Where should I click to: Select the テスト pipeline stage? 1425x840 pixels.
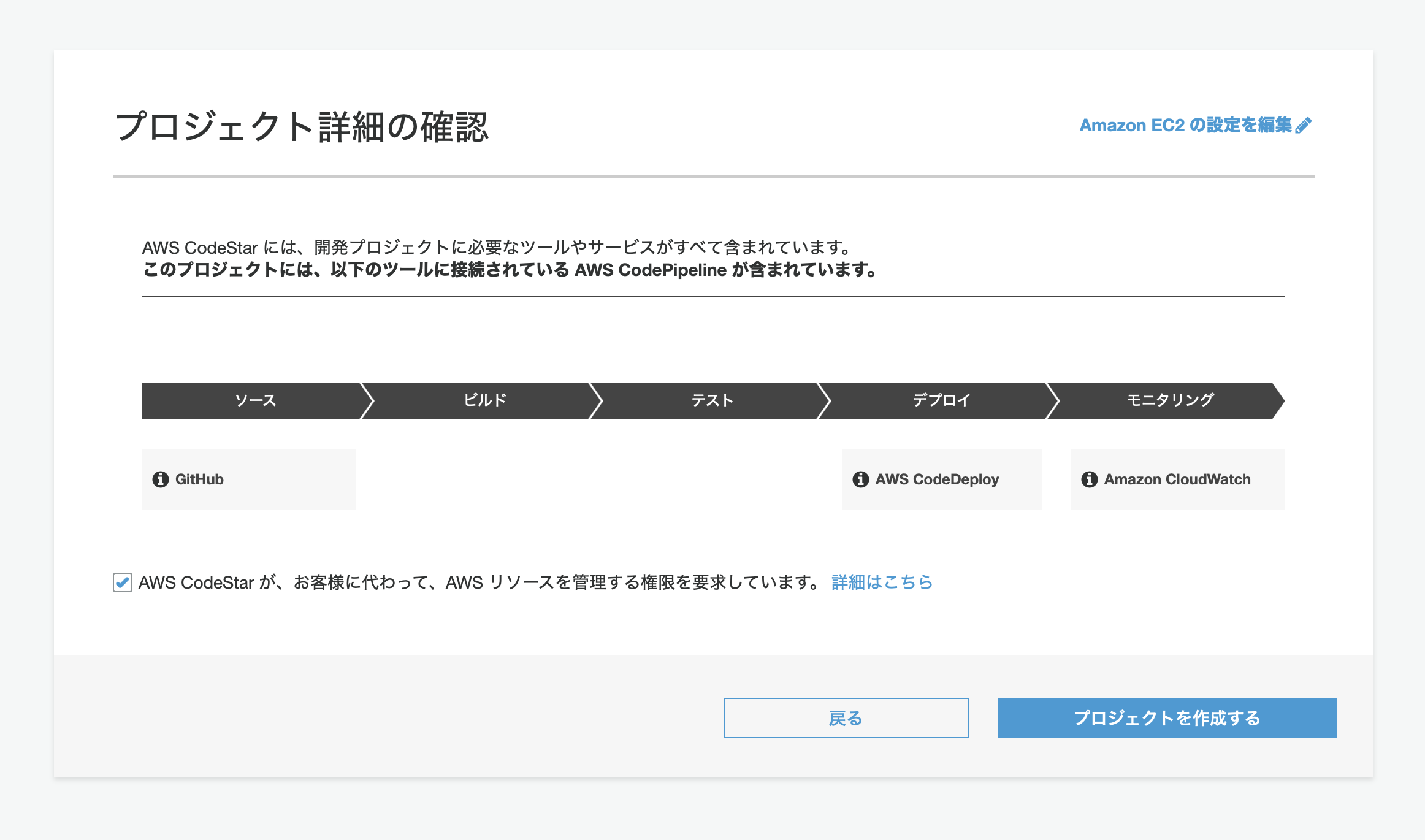click(x=711, y=400)
